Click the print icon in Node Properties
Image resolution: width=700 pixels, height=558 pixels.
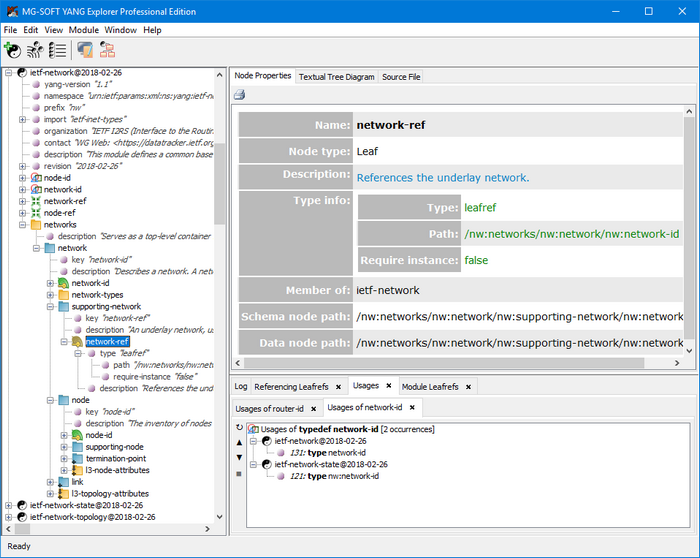(240, 94)
